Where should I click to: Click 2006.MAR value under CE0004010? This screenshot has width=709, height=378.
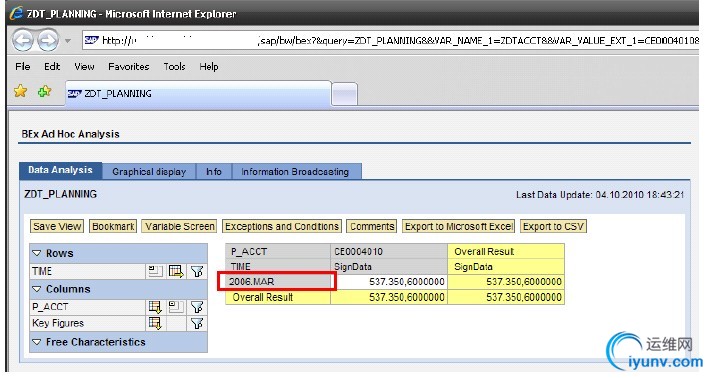[x=389, y=282]
